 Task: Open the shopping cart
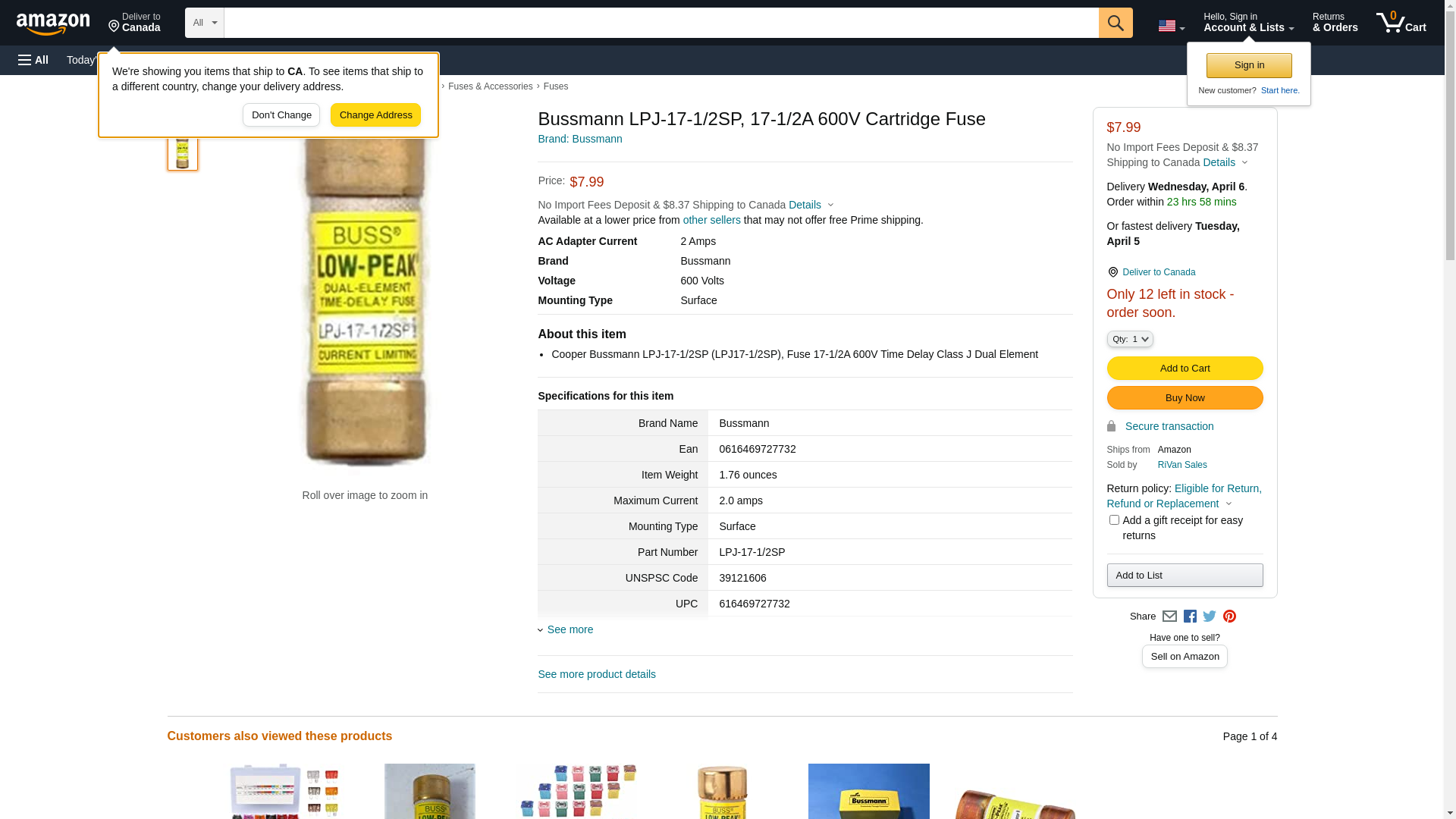point(1401,23)
